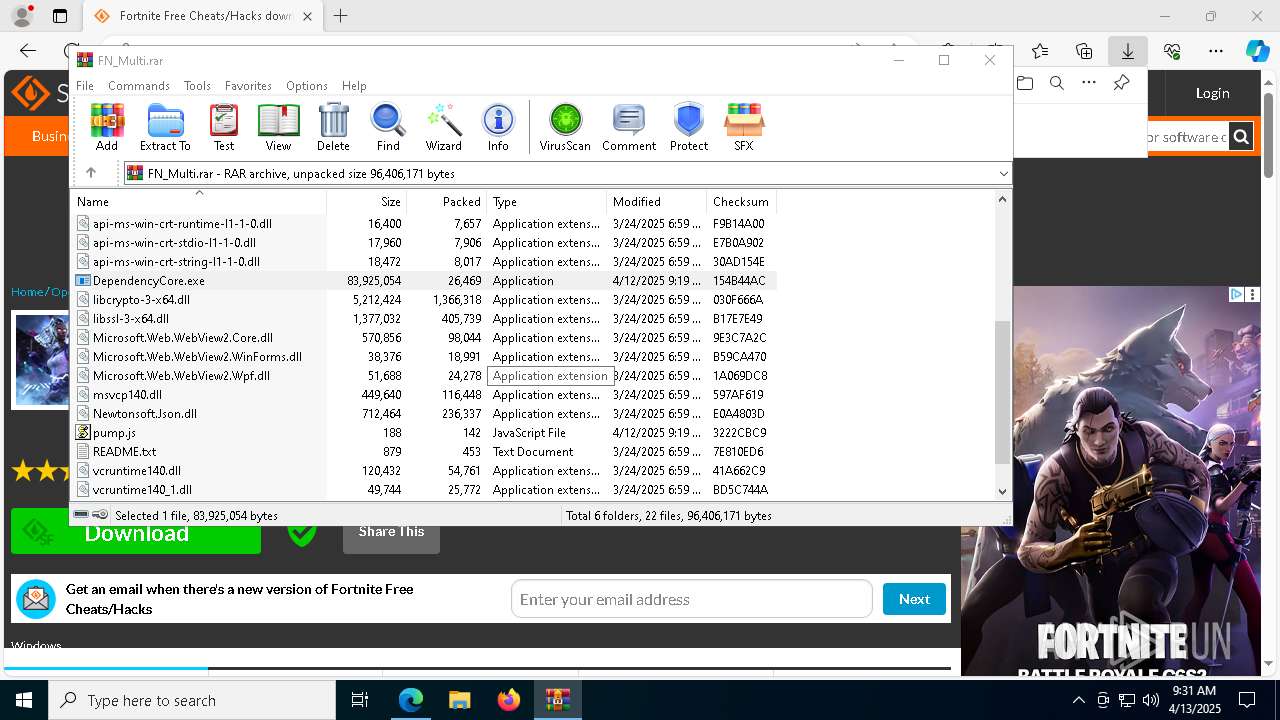Open the Tools menu

tap(197, 86)
